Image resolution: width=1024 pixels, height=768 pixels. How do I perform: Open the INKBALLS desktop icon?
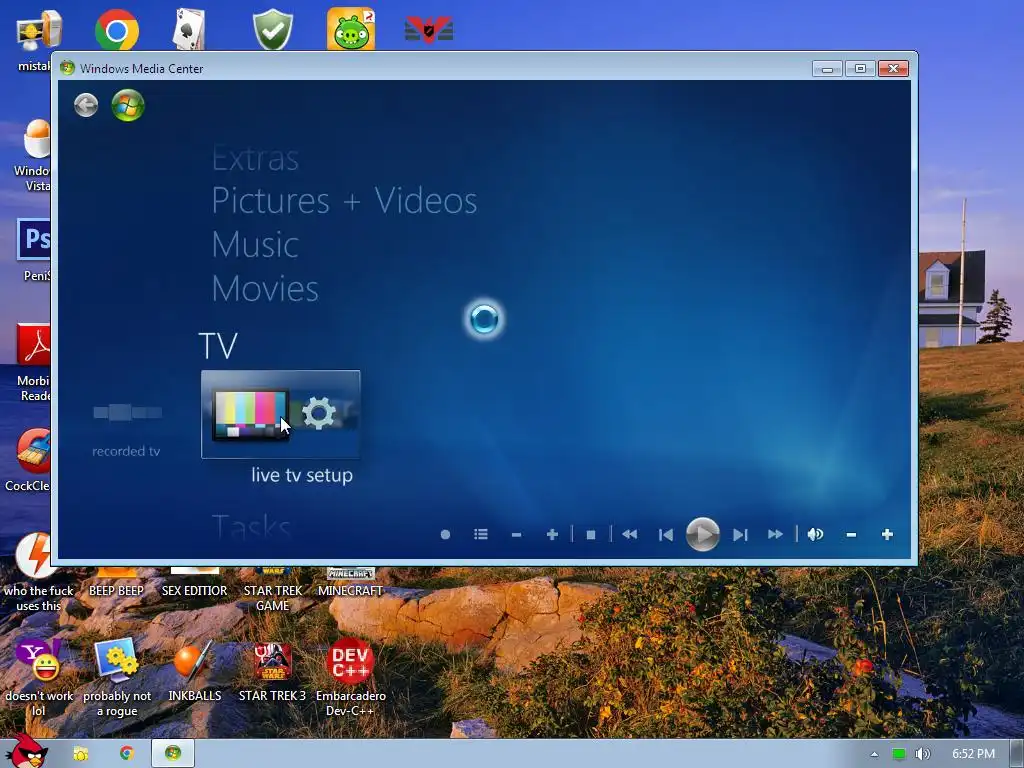click(x=195, y=671)
